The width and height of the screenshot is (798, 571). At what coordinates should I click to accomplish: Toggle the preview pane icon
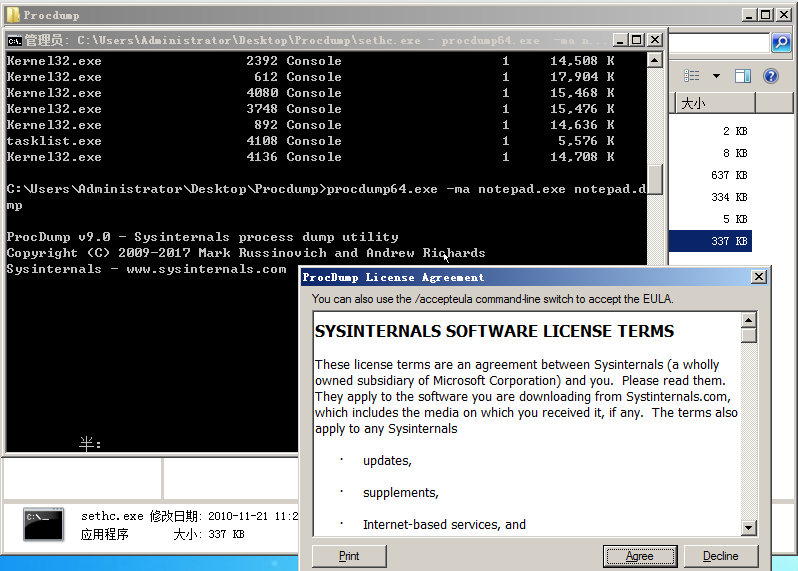[743, 76]
